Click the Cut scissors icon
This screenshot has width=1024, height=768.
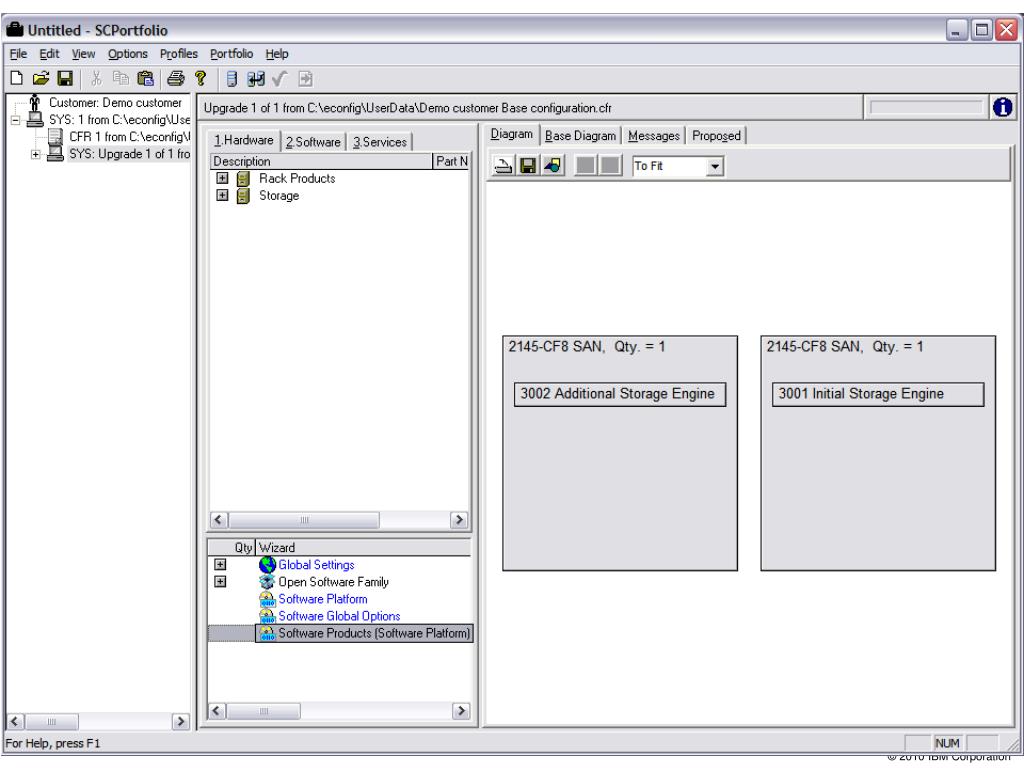click(97, 79)
